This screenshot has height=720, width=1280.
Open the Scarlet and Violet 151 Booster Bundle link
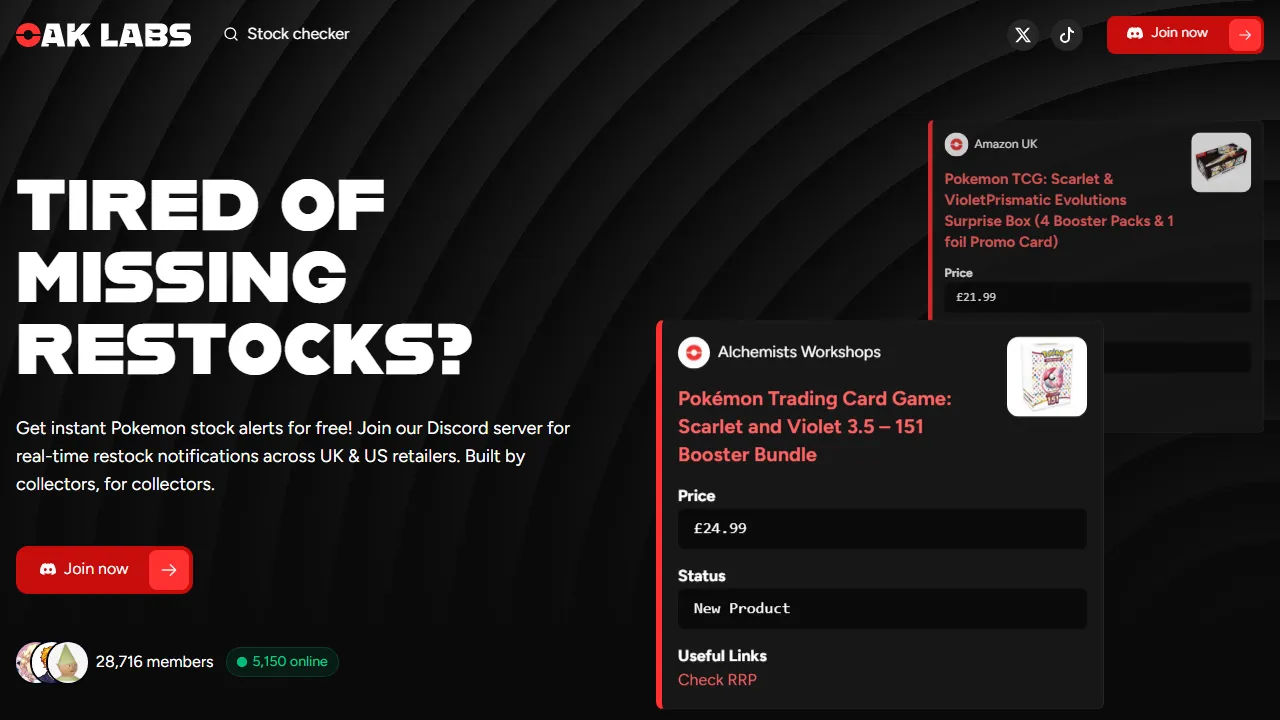coord(814,426)
